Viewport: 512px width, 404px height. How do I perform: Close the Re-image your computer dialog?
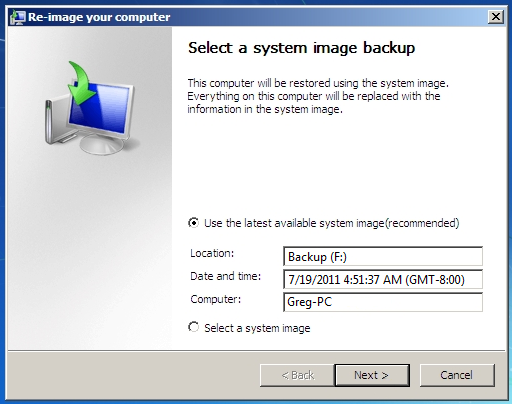496,17
